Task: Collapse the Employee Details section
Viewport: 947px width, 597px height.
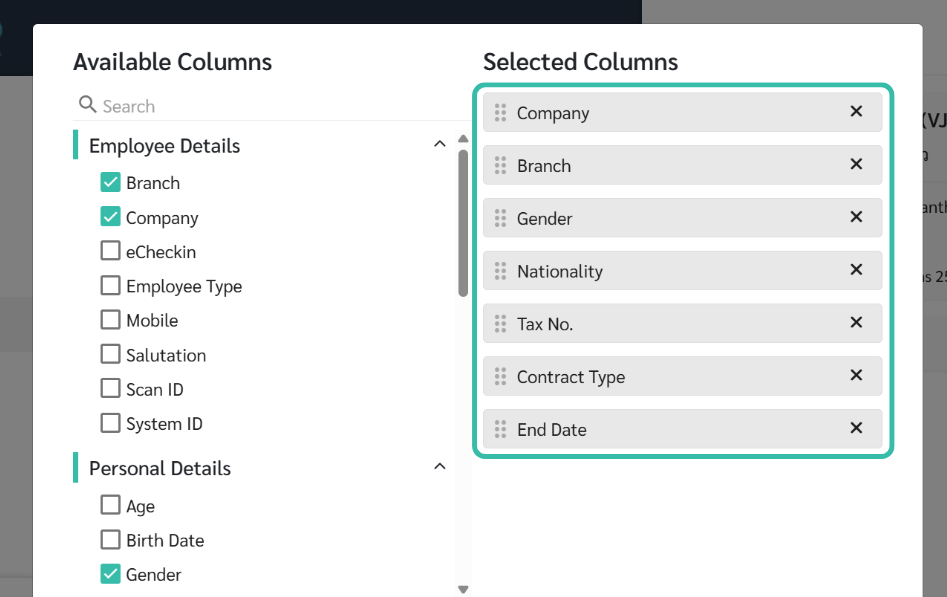Action: click(440, 144)
